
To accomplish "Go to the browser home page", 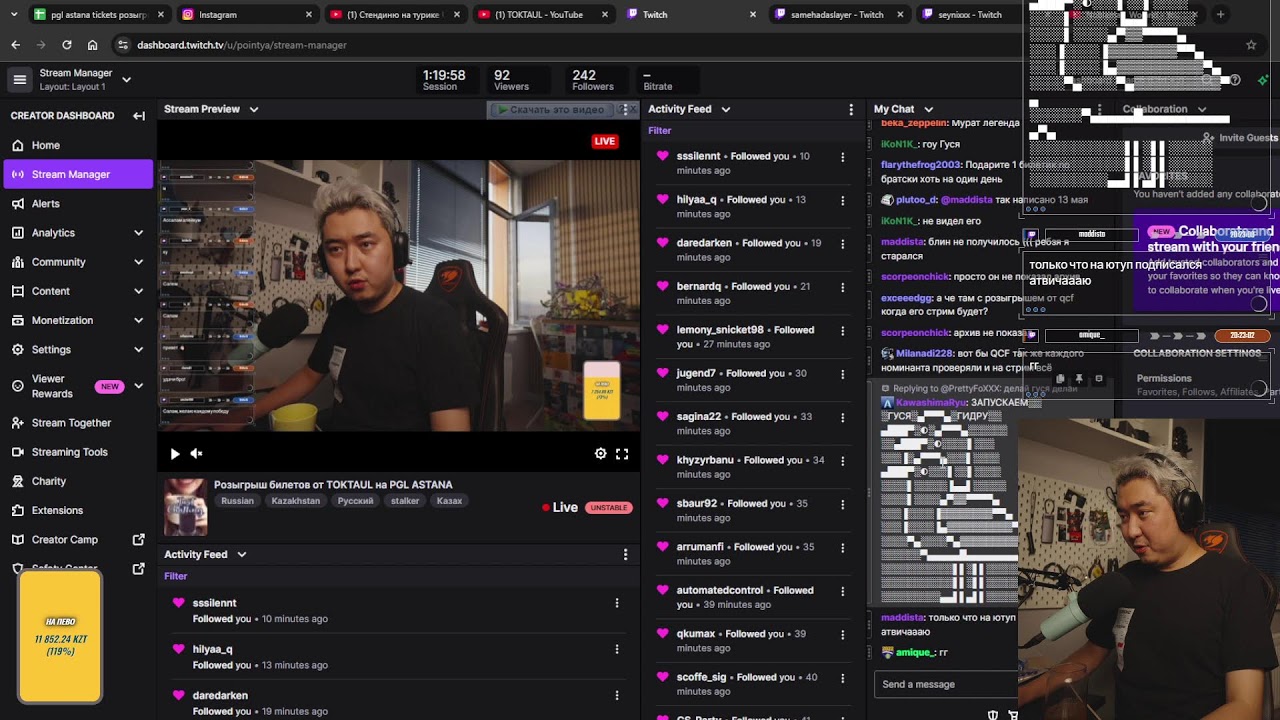I will pyautogui.click(x=93, y=45).
